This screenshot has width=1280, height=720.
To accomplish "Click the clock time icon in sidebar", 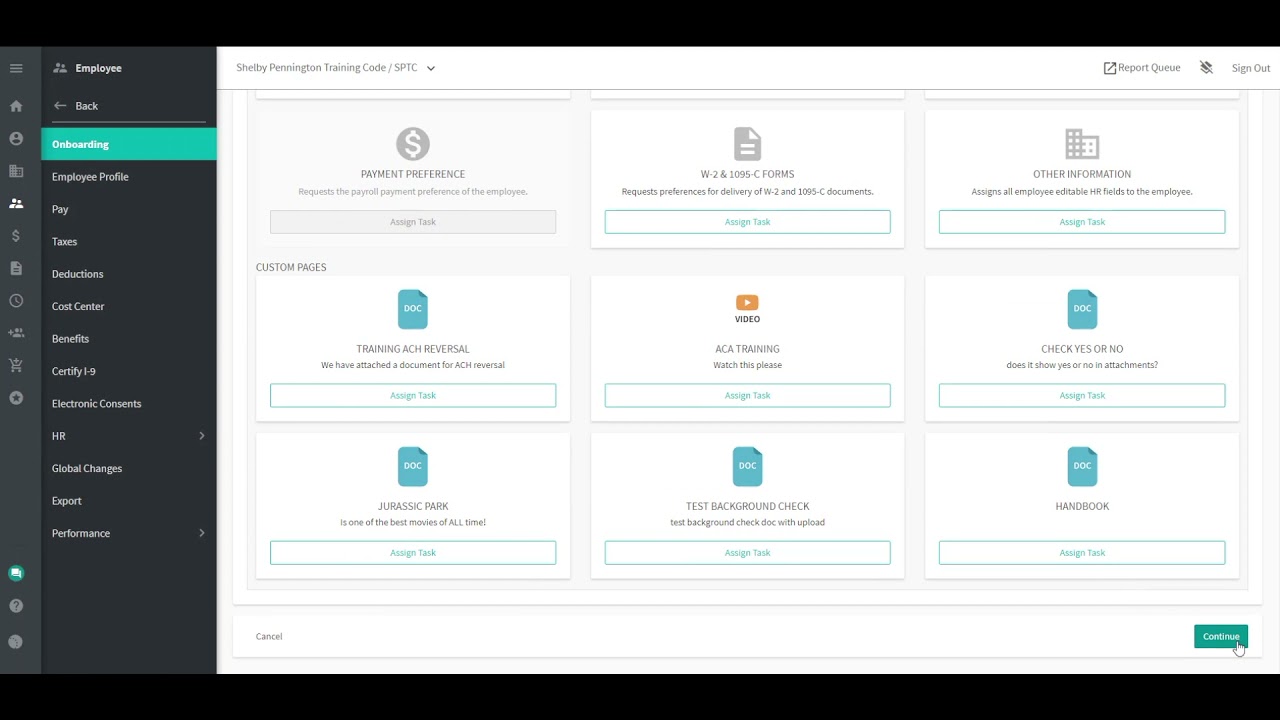I will (16, 301).
